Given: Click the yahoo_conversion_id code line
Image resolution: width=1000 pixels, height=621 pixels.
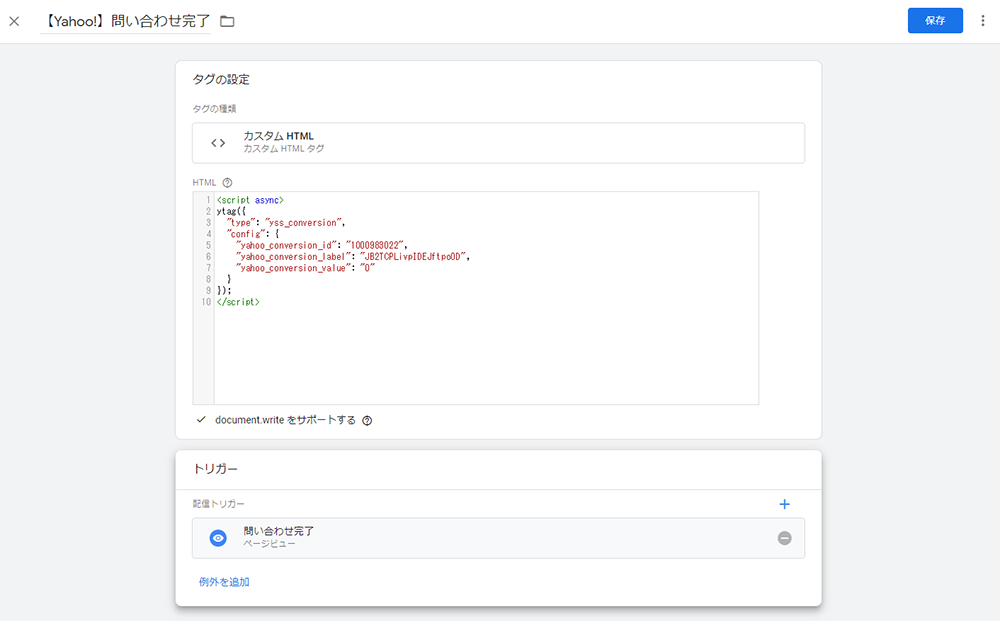Looking at the screenshot, I should [x=321, y=245].
